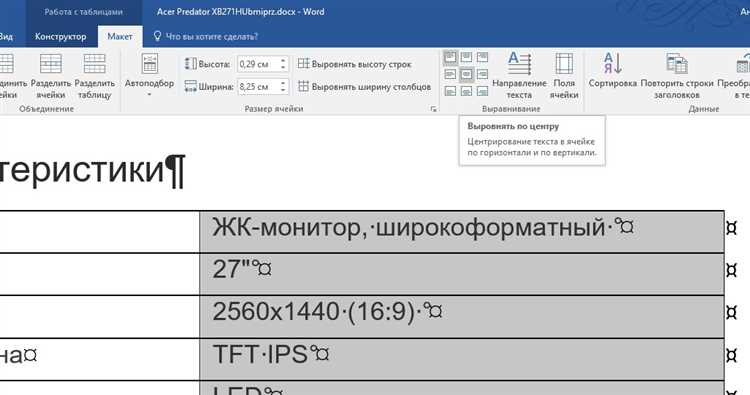
Task: Click the table cell containing 27"
Action: pos(462,274)
